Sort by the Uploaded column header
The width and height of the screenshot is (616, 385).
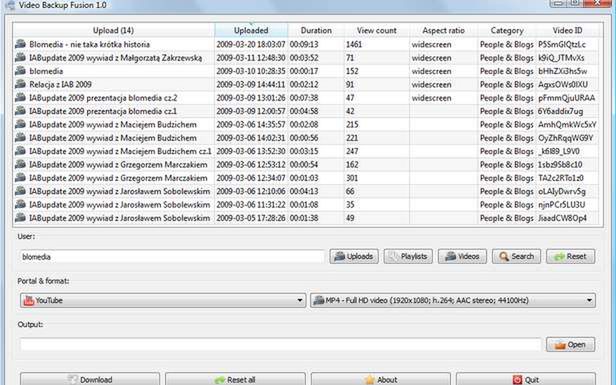251,30
